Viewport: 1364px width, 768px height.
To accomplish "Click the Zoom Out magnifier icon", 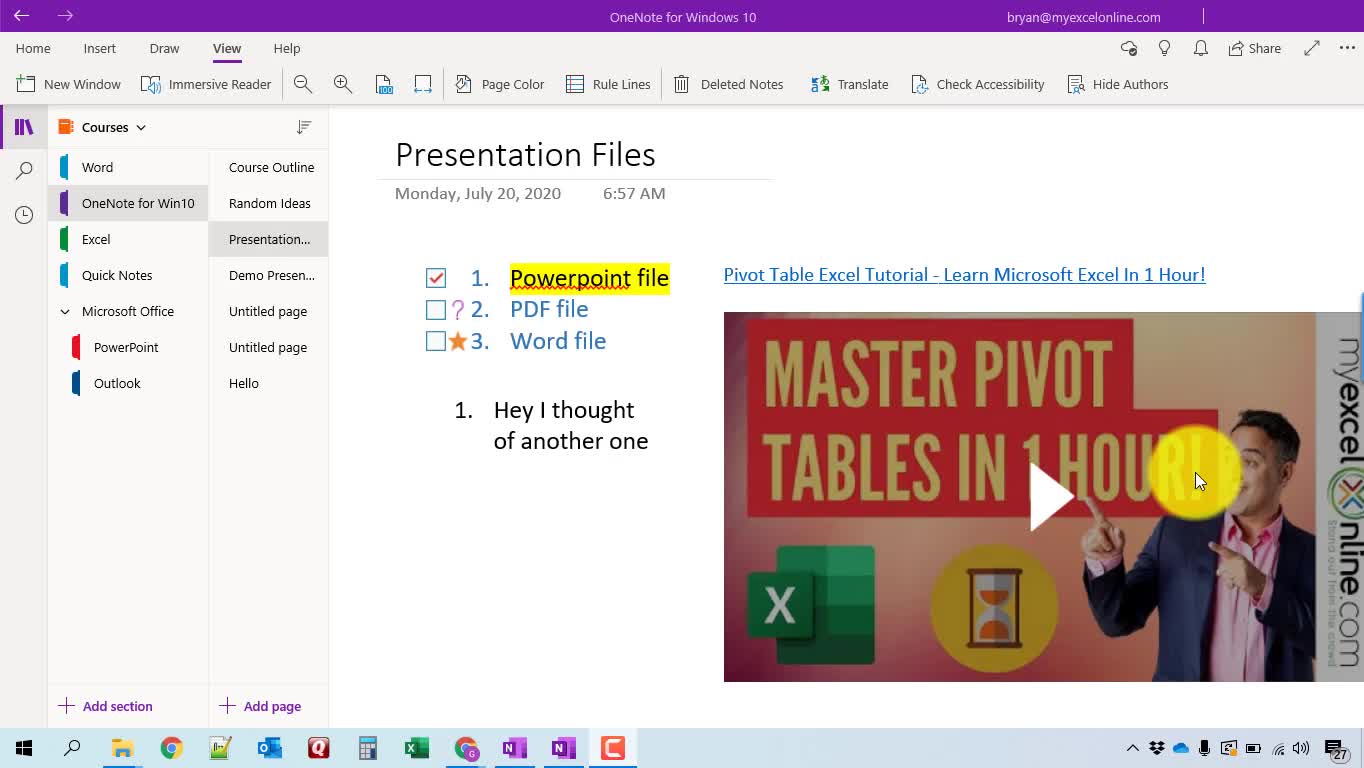I will (303, 85).
